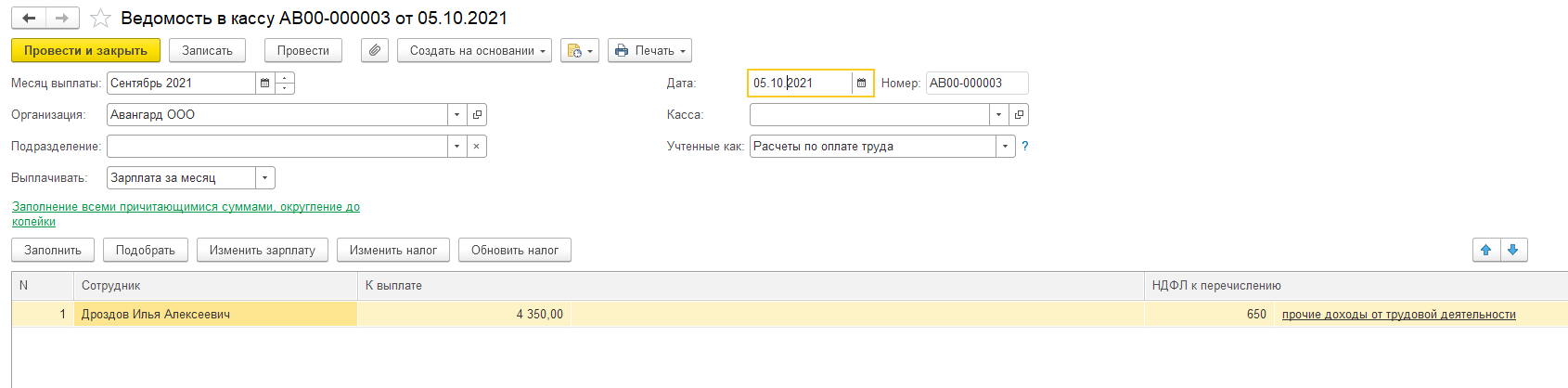
Task: Expand the Выплачивать dropdown list
Action: pos(265,178)
